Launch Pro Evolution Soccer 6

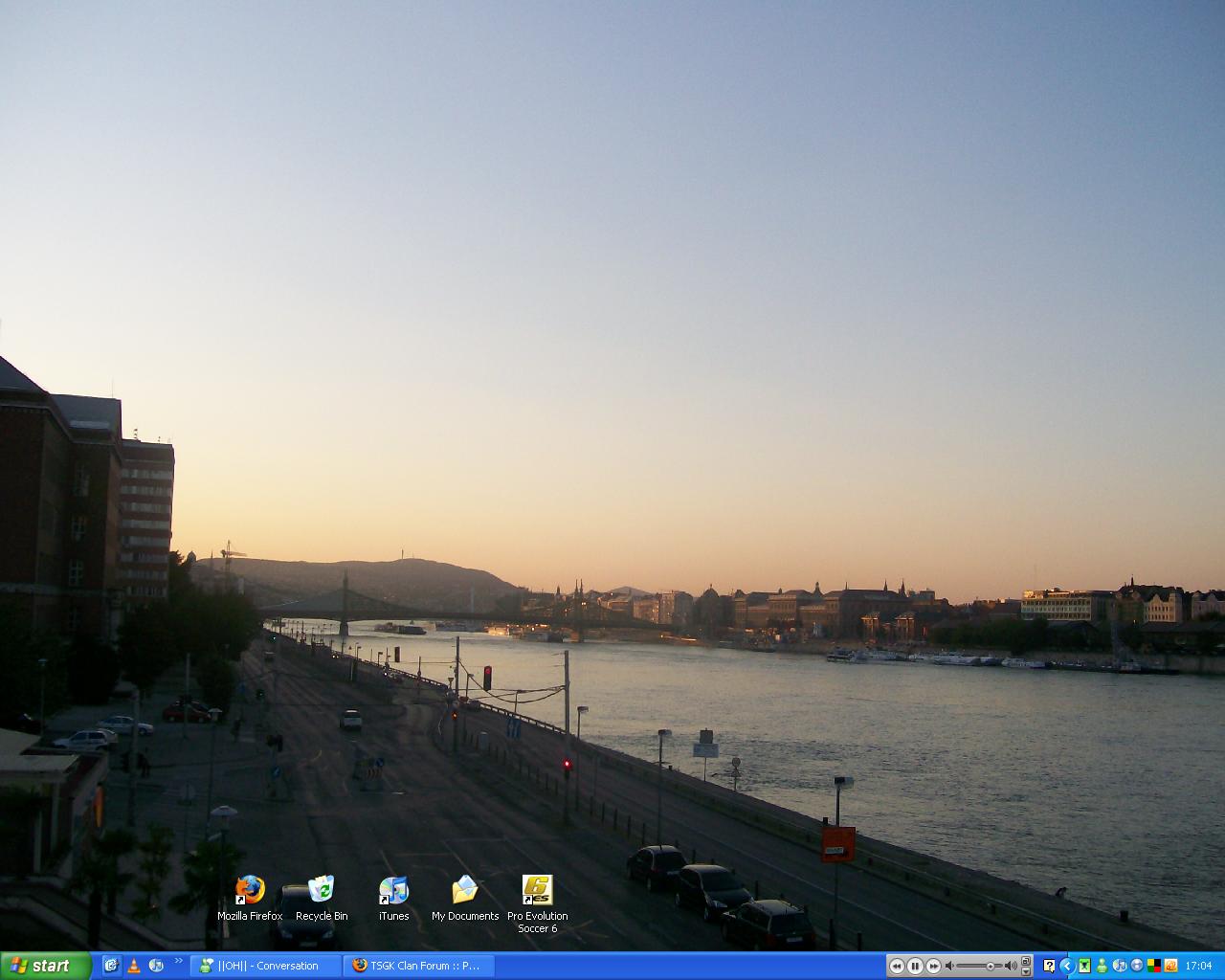click(537, 890)
